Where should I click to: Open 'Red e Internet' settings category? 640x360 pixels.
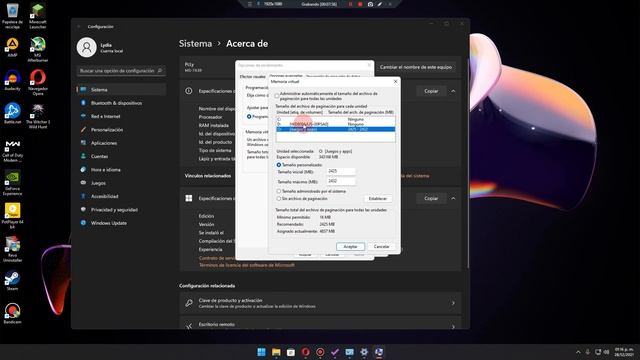(x=121, y=116)
